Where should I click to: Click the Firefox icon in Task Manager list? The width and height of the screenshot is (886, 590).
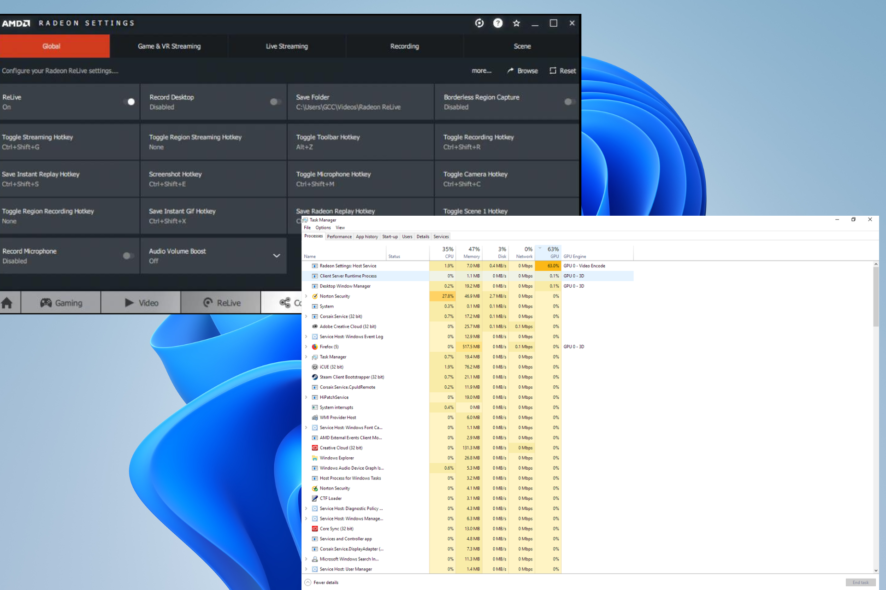[315, 346]
